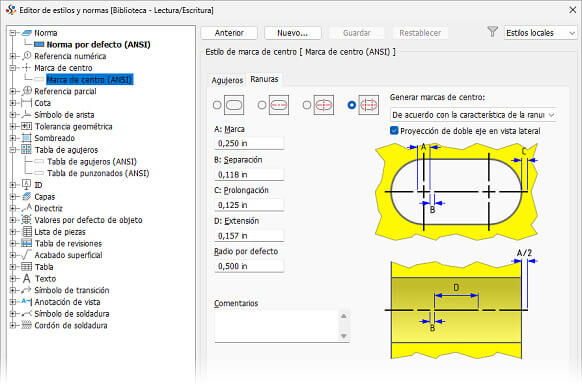This screenshot has height=385, width=582.
Task: Click the Anotación de vista icon
Action: pos(26,301)
